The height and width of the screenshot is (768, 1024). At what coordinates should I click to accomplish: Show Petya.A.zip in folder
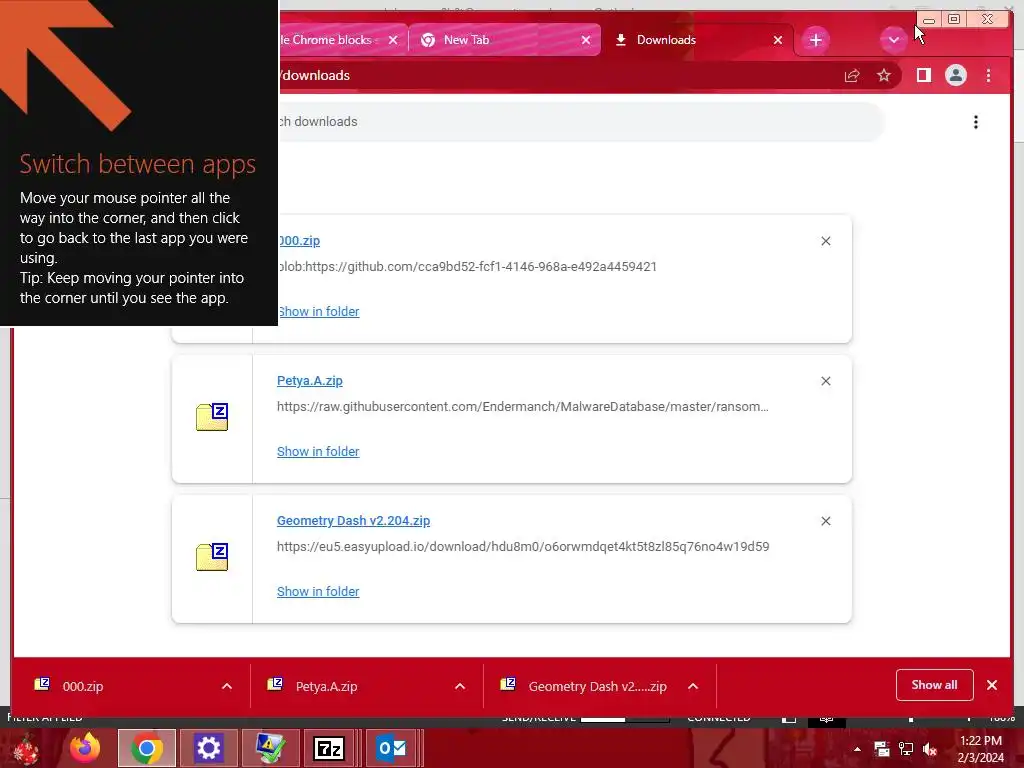click(x=318, y=451)
